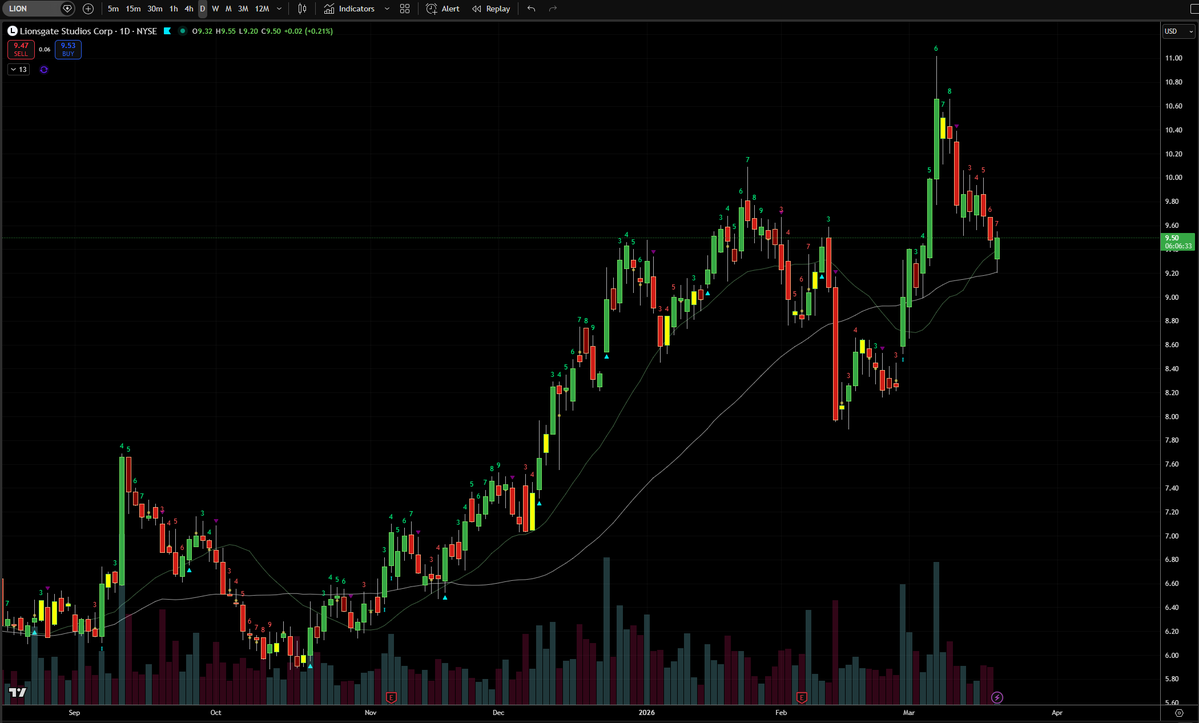Viewport: 1199px width, 723px height.
Task: Click the H9.55 high value
Action: pos(226,31)
